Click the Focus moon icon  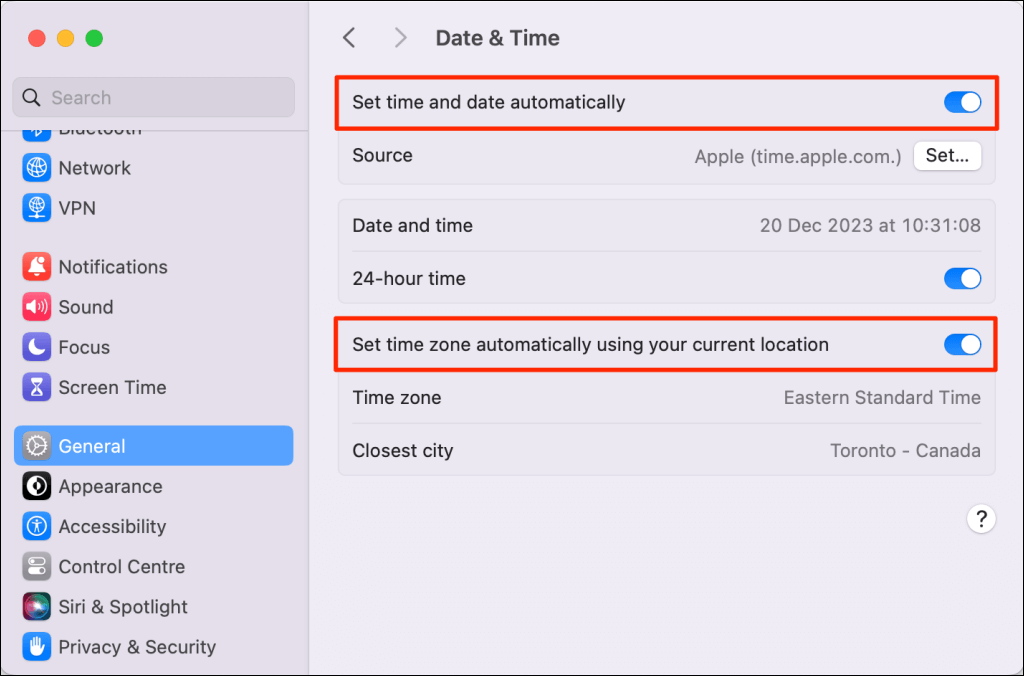pos(37,347)
